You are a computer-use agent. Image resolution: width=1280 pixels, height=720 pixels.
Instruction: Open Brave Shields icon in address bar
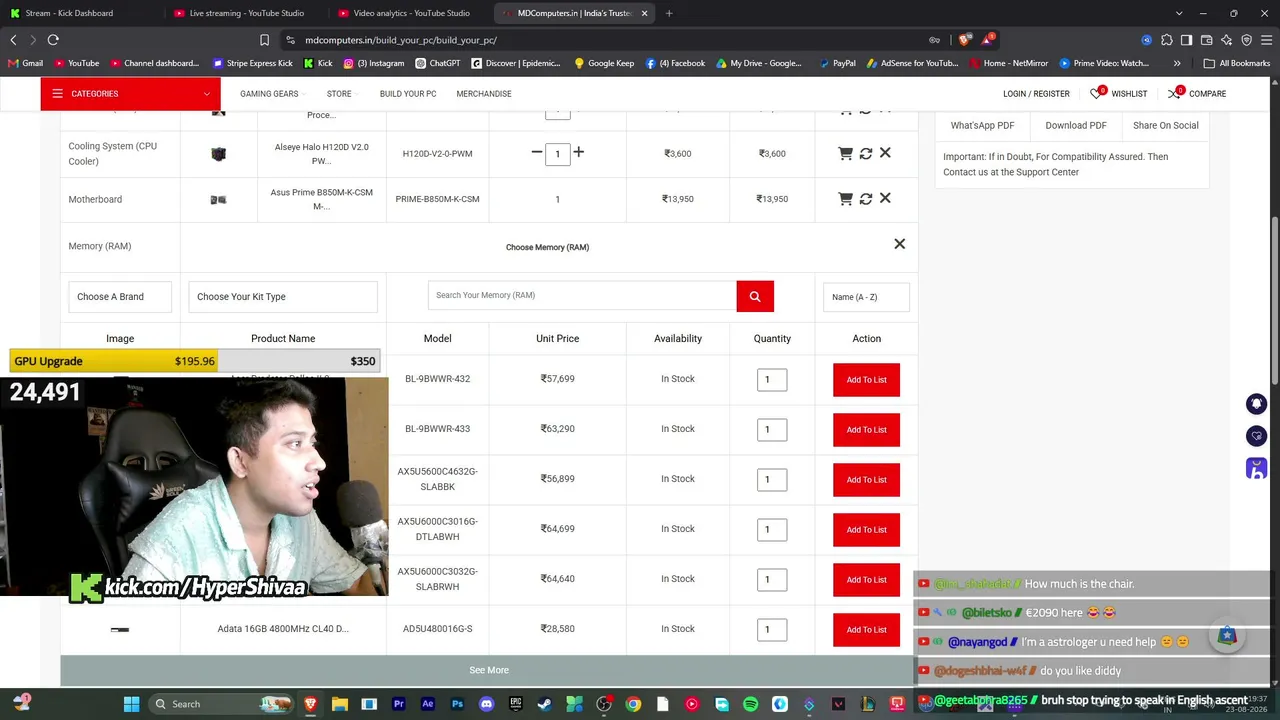(964, 40)
